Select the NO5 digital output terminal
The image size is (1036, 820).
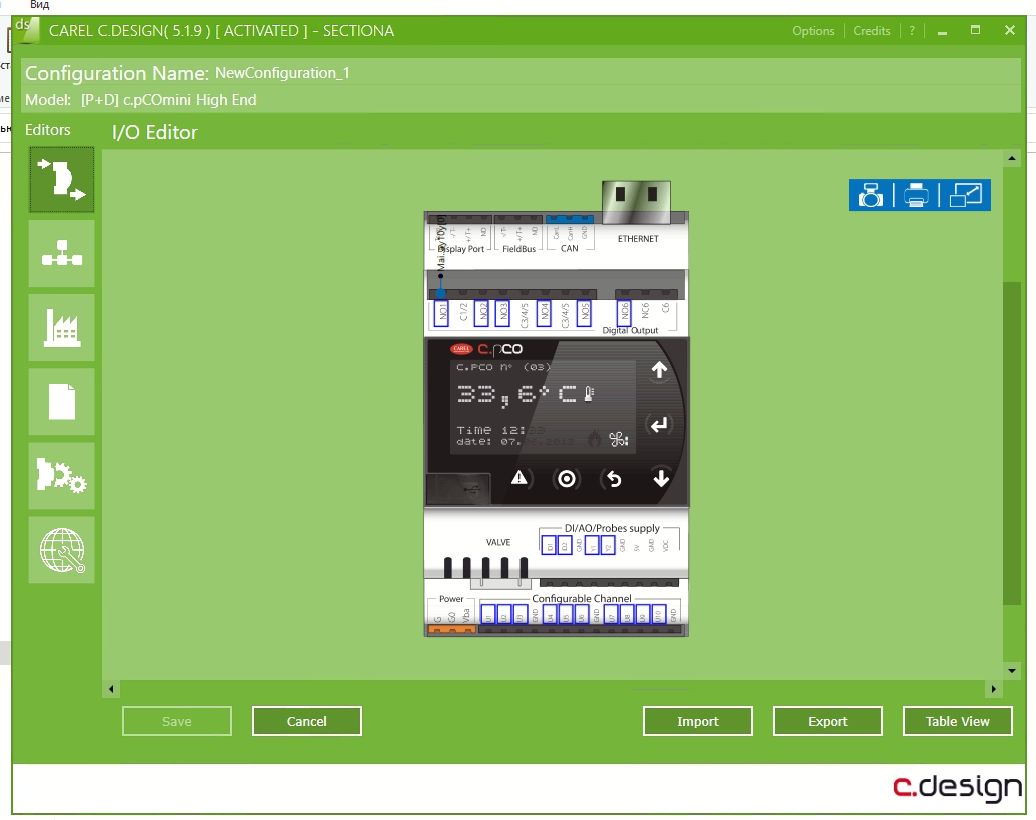tap(584, 313)
